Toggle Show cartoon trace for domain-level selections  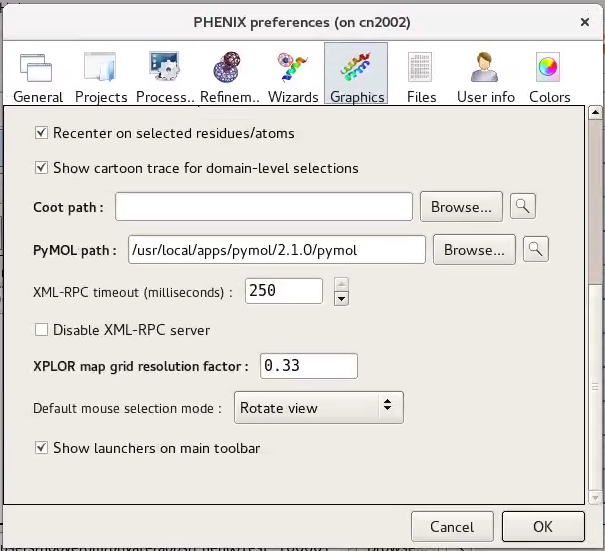point(42,168)
